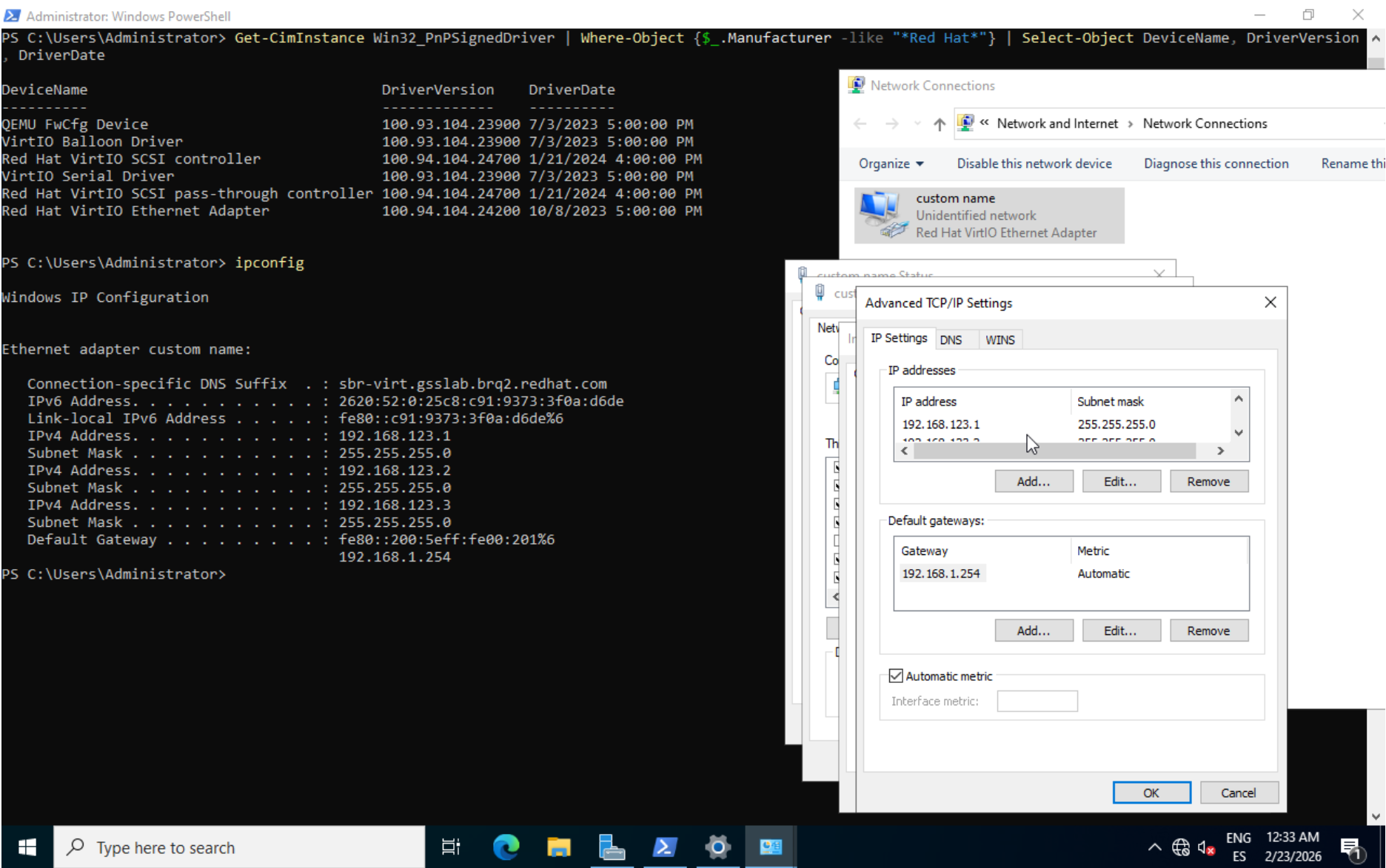Switch to the DNS tab
Screen dimensions: 1386x868
click(951, 340)
